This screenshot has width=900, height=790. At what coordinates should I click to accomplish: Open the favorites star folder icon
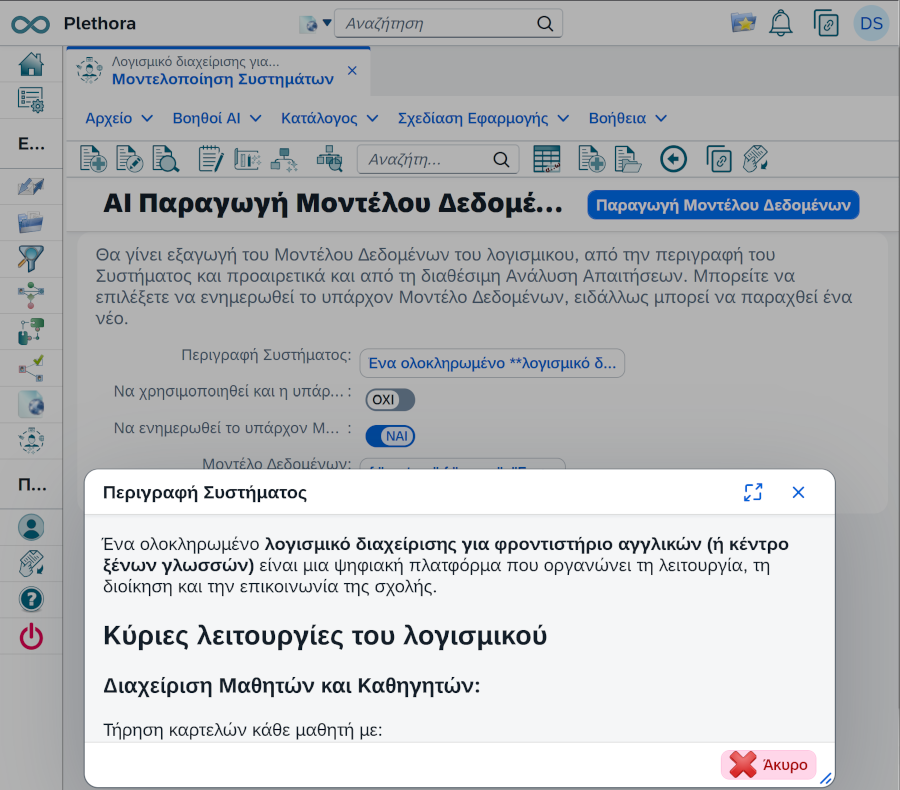[x=743, y=24]
